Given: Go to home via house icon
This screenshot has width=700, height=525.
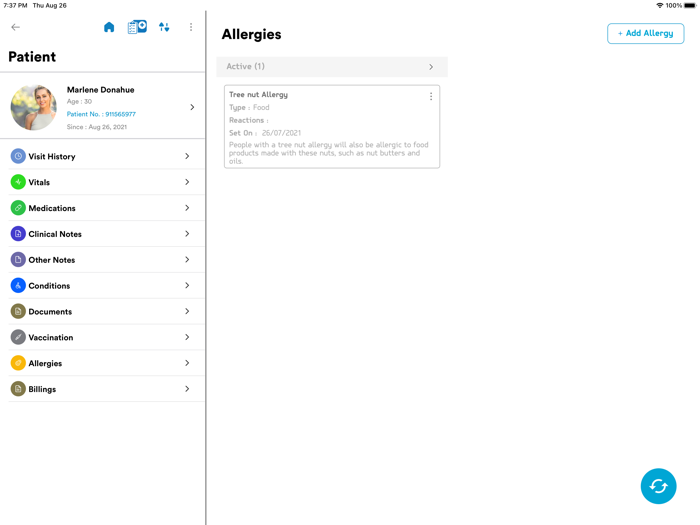Looking at the screenshot, I should pyautogui.click(x=109, y=27).
